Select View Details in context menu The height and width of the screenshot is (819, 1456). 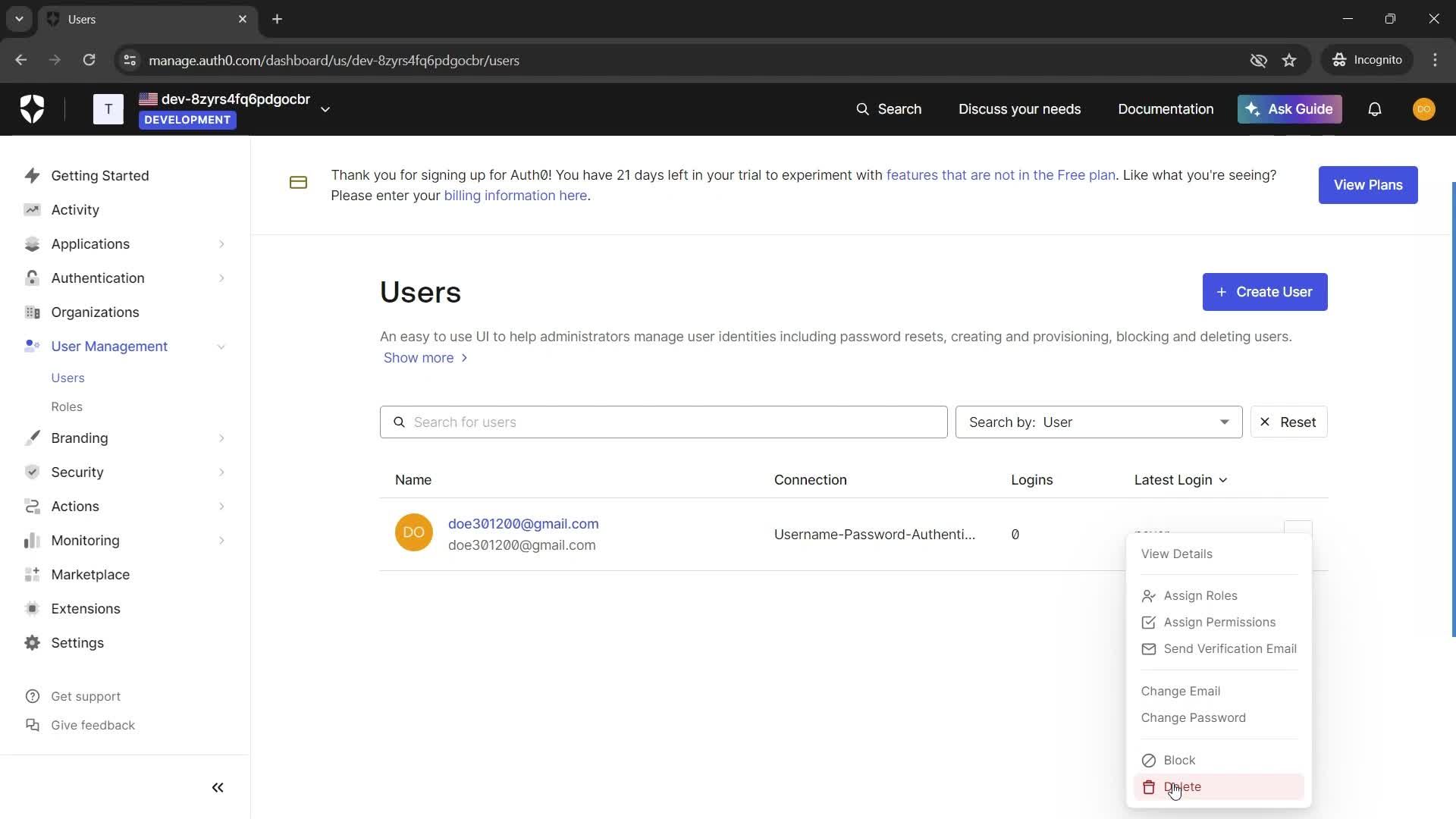coord(1177,554)
